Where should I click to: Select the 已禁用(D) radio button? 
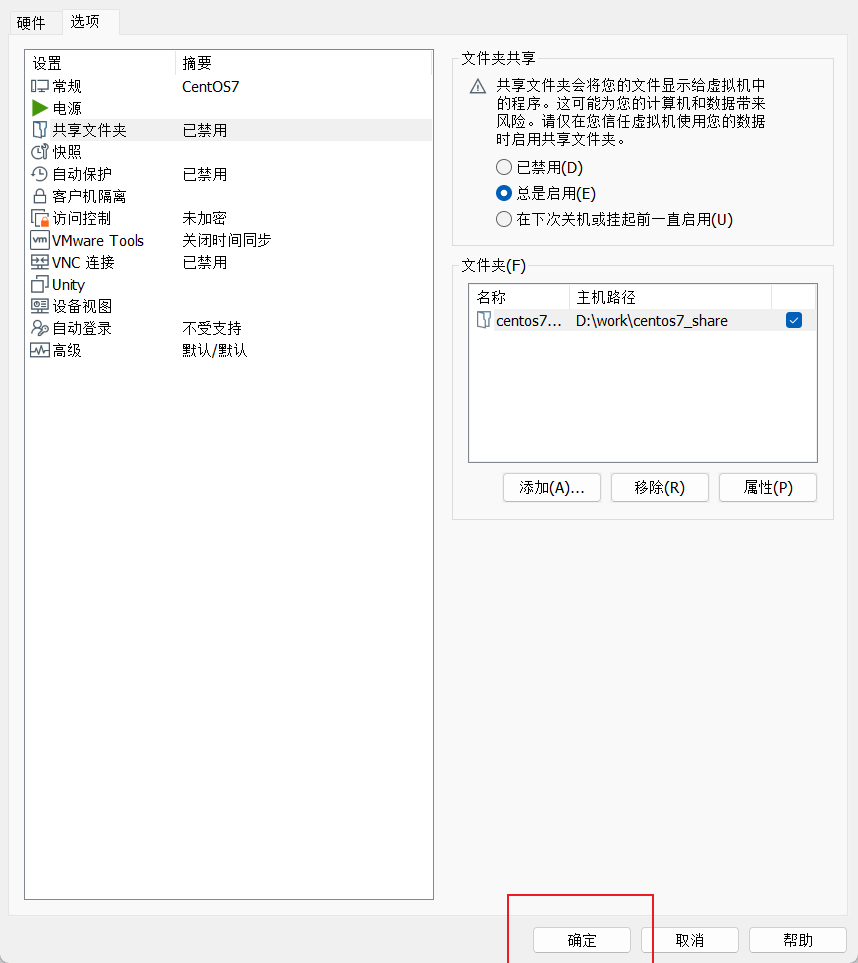[x=504, y=167]
